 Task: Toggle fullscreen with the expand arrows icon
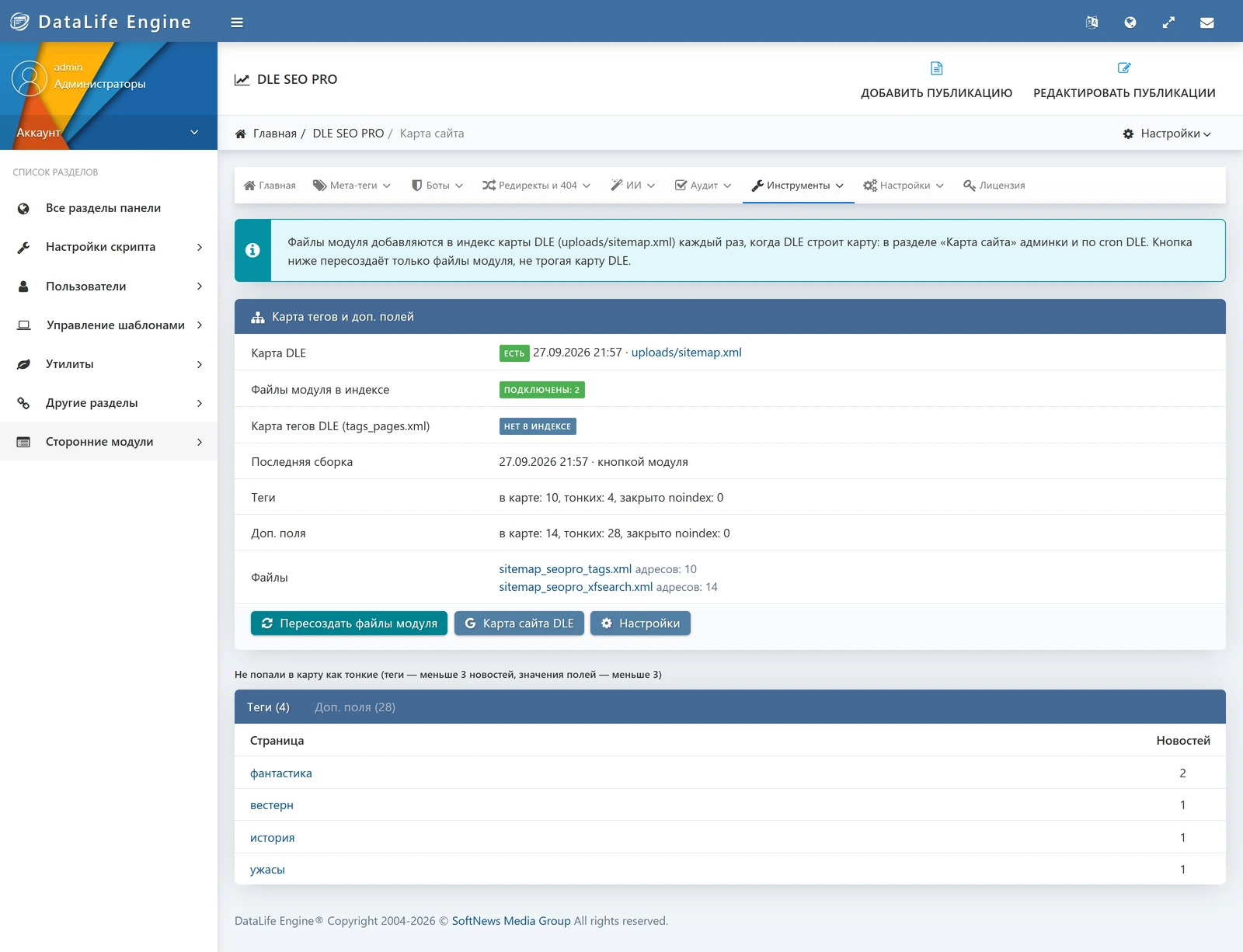tap(1168, 23)
